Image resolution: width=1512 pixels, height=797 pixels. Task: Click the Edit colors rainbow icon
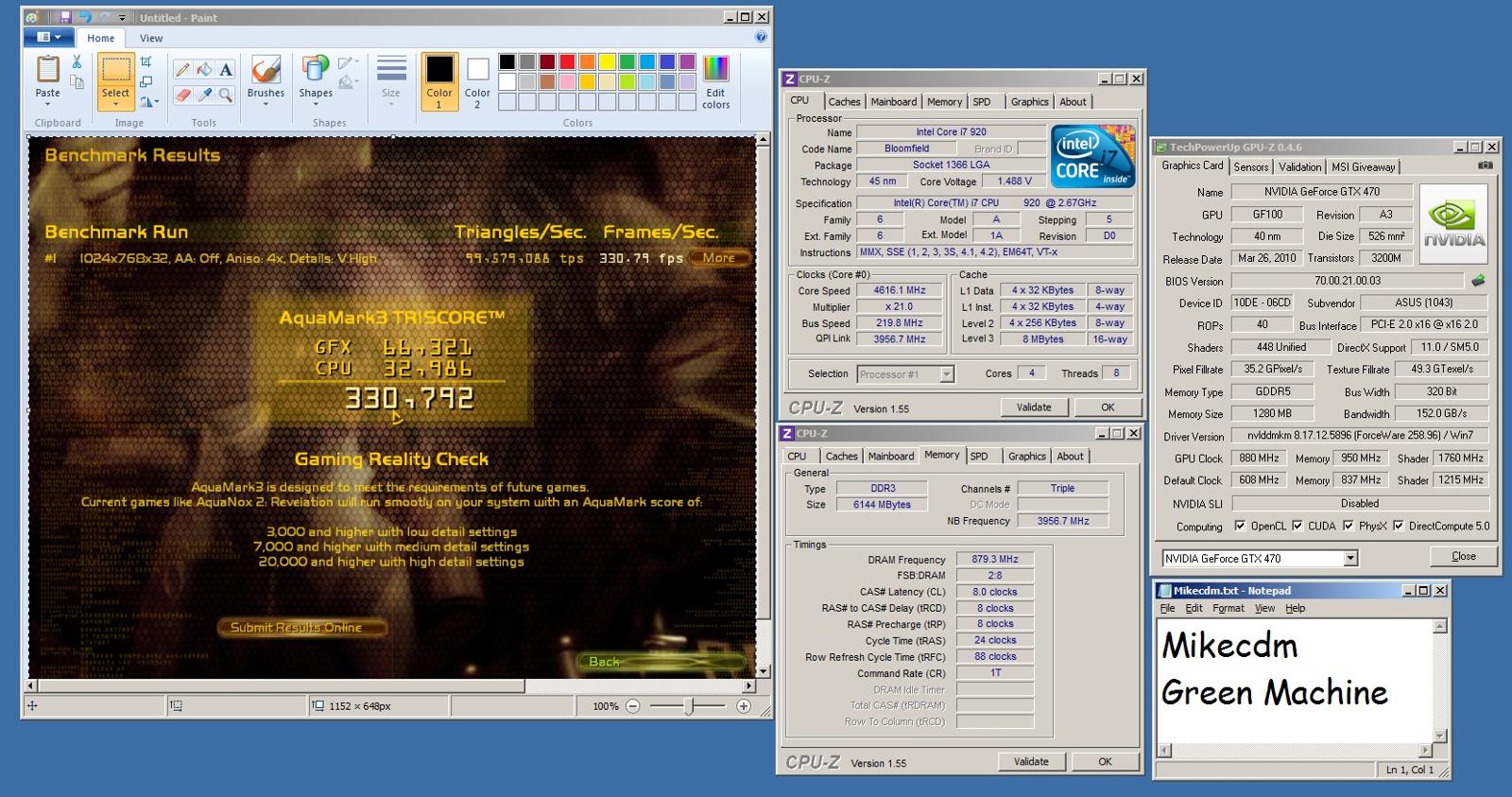[x=716, y=69]
